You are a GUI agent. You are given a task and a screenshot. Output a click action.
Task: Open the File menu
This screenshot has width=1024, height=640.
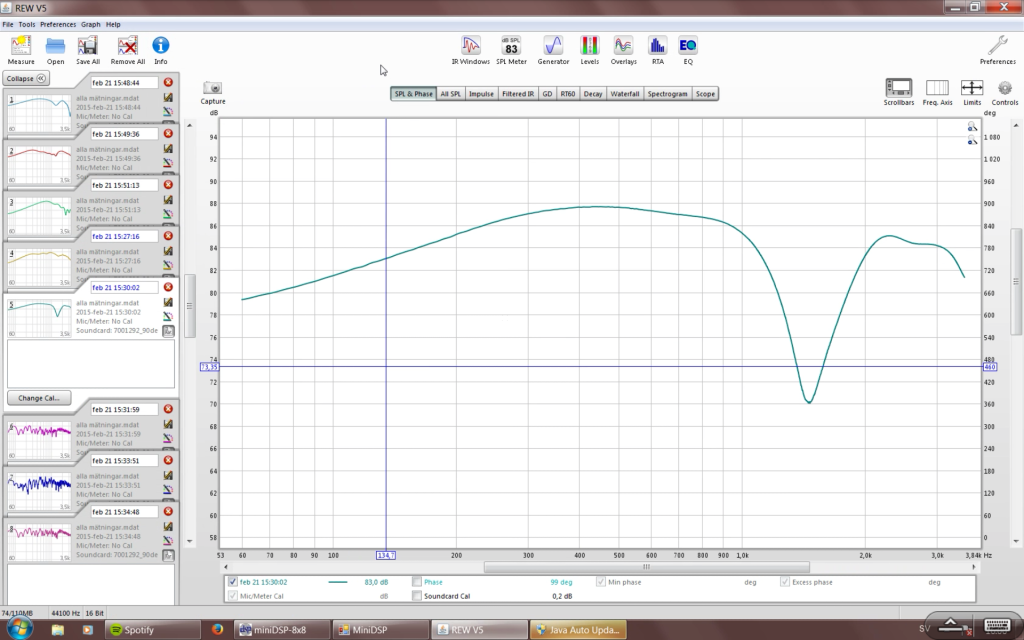pyautogui.click(x=8, y=24)
